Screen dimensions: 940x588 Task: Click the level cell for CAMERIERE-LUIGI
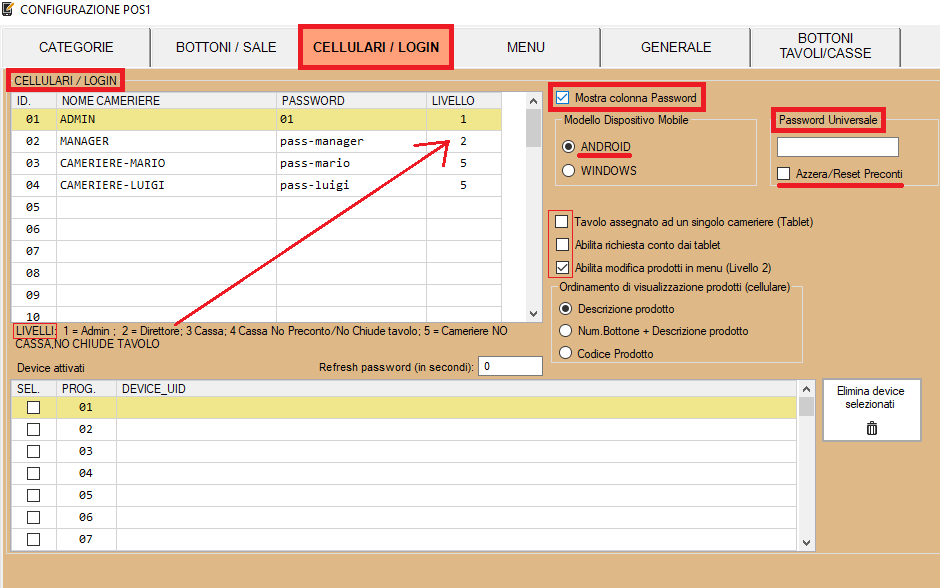(464, 185)
